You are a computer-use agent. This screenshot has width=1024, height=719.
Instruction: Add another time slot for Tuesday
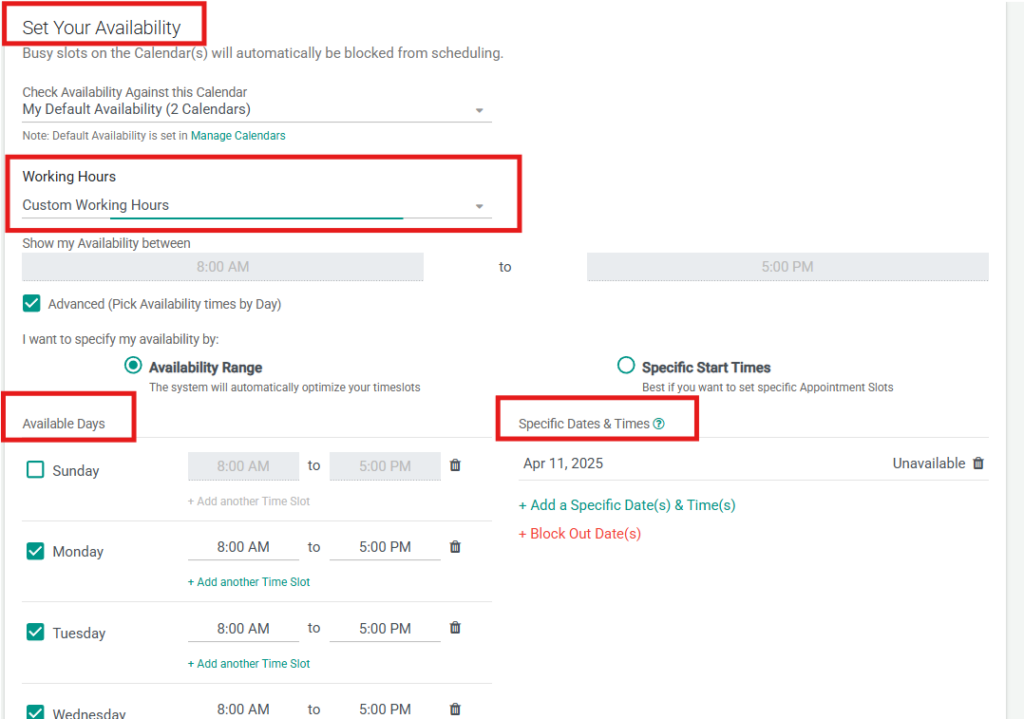coord(249,664)
